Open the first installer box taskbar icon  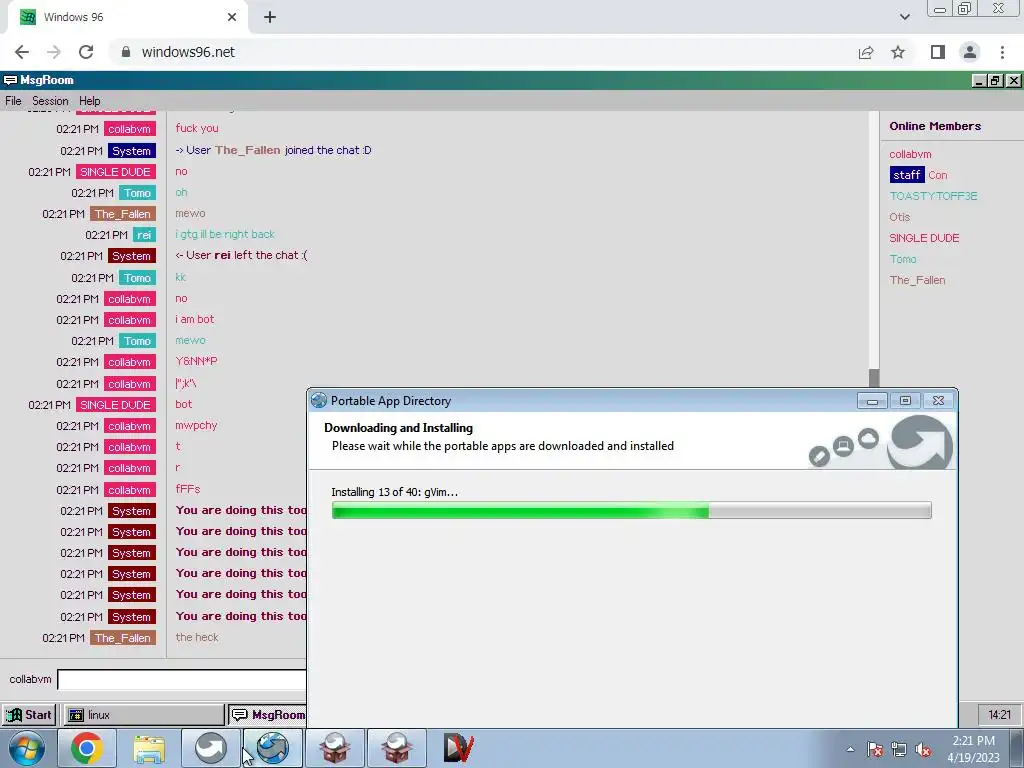coord(334,748)
